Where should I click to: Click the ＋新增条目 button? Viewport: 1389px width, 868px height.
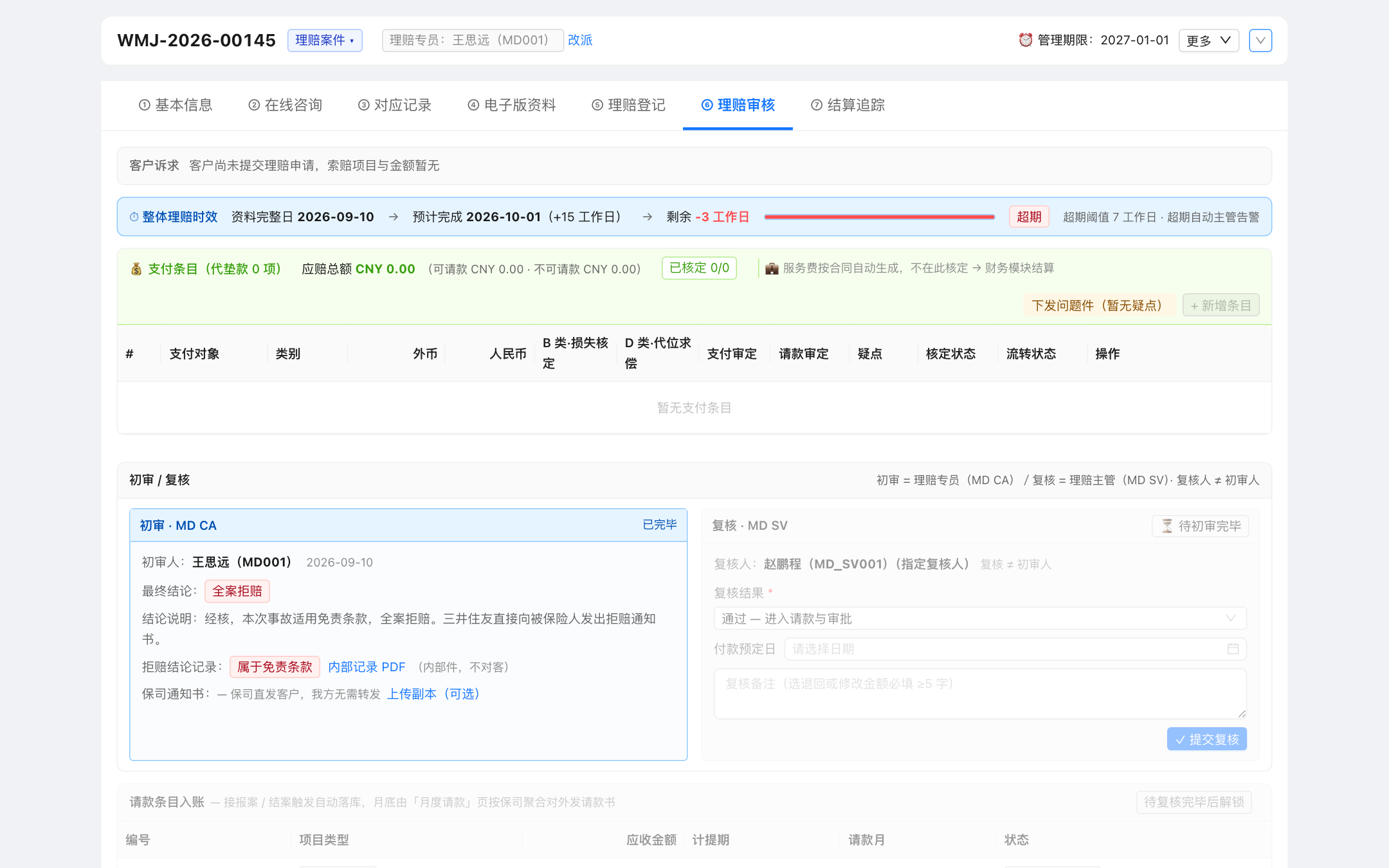[x=1221, y=305]
